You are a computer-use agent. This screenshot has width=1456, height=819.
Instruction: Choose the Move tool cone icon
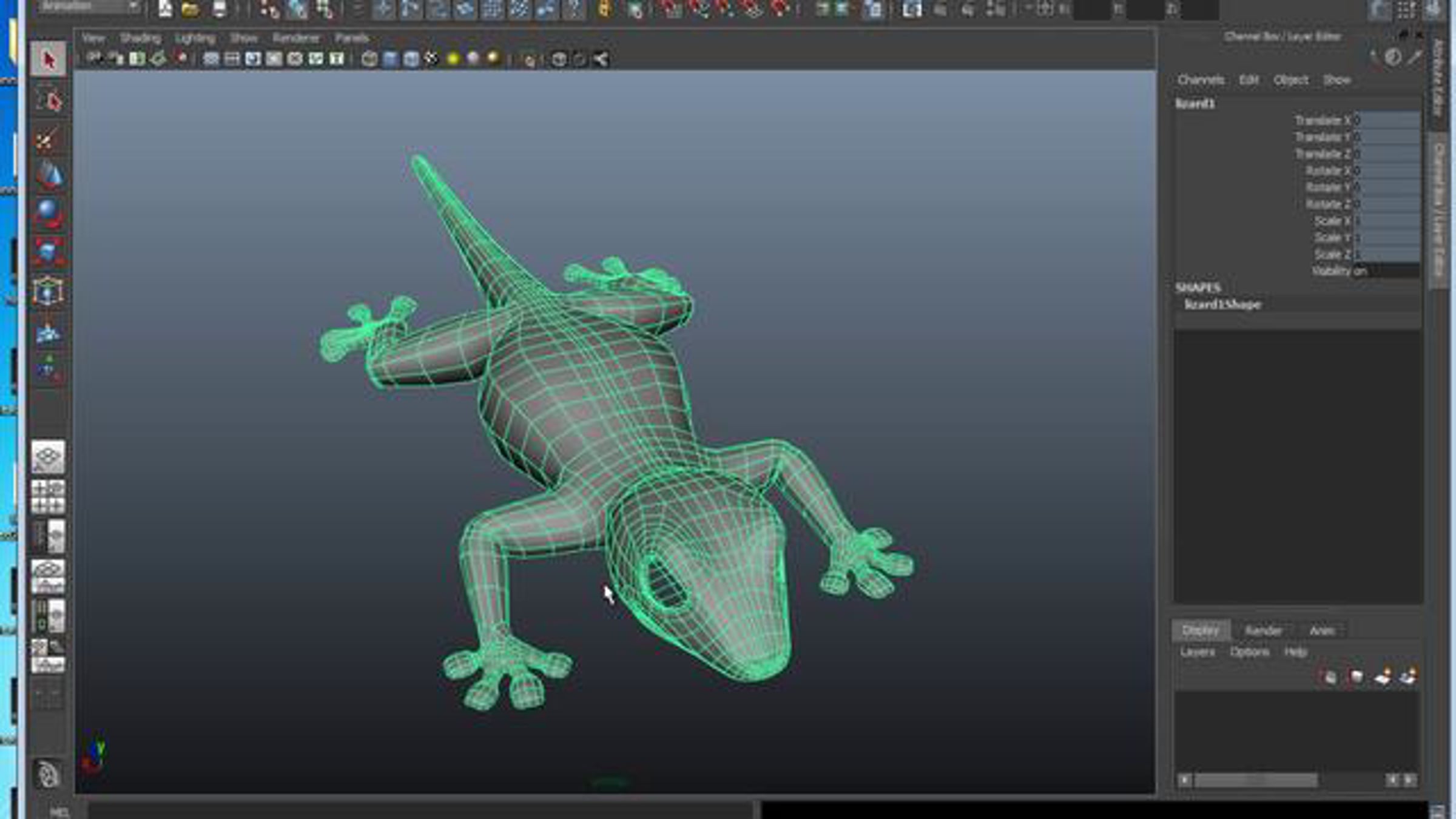coord(48,175)
